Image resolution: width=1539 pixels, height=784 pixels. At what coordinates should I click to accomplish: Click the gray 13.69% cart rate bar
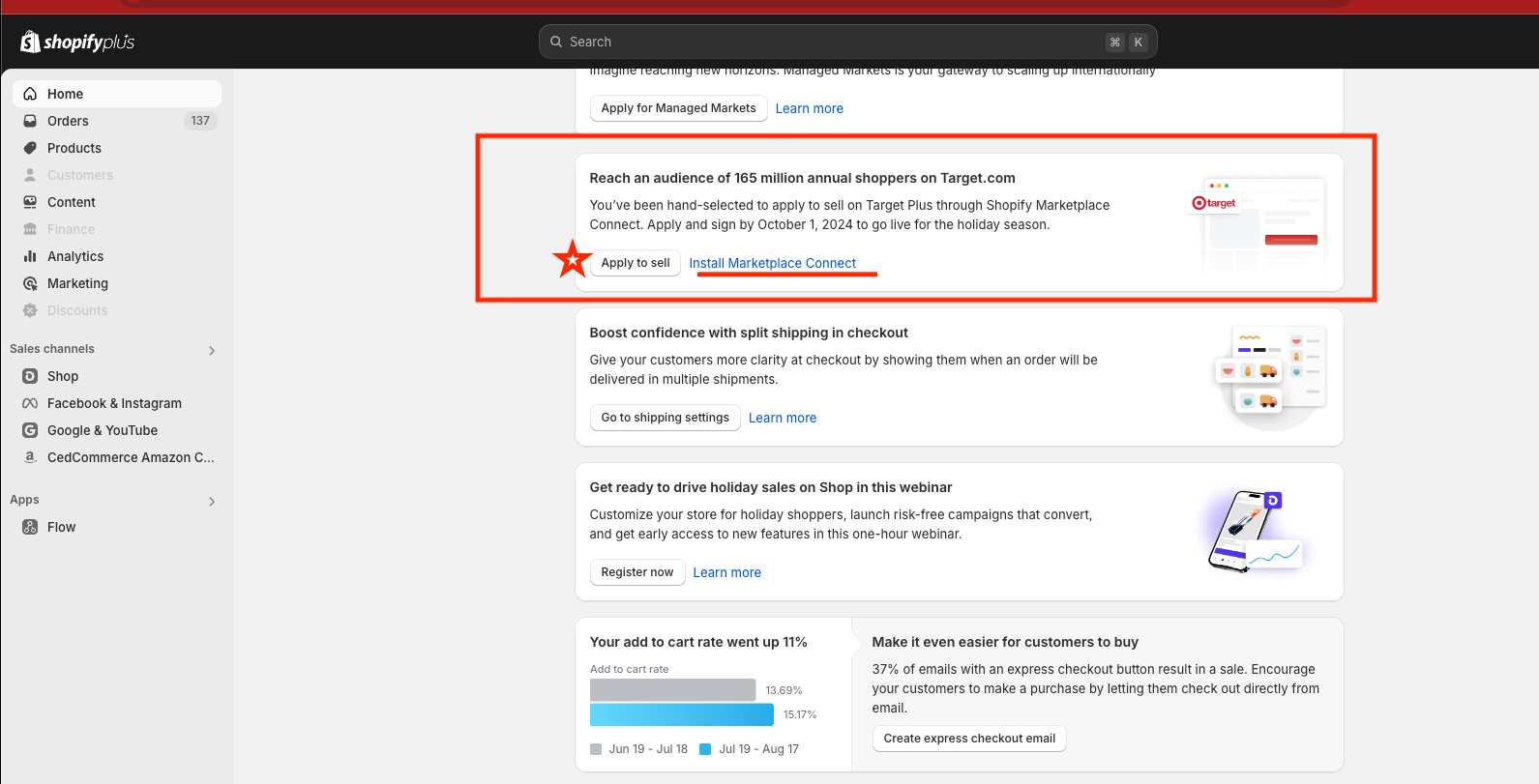click(672, 690)
